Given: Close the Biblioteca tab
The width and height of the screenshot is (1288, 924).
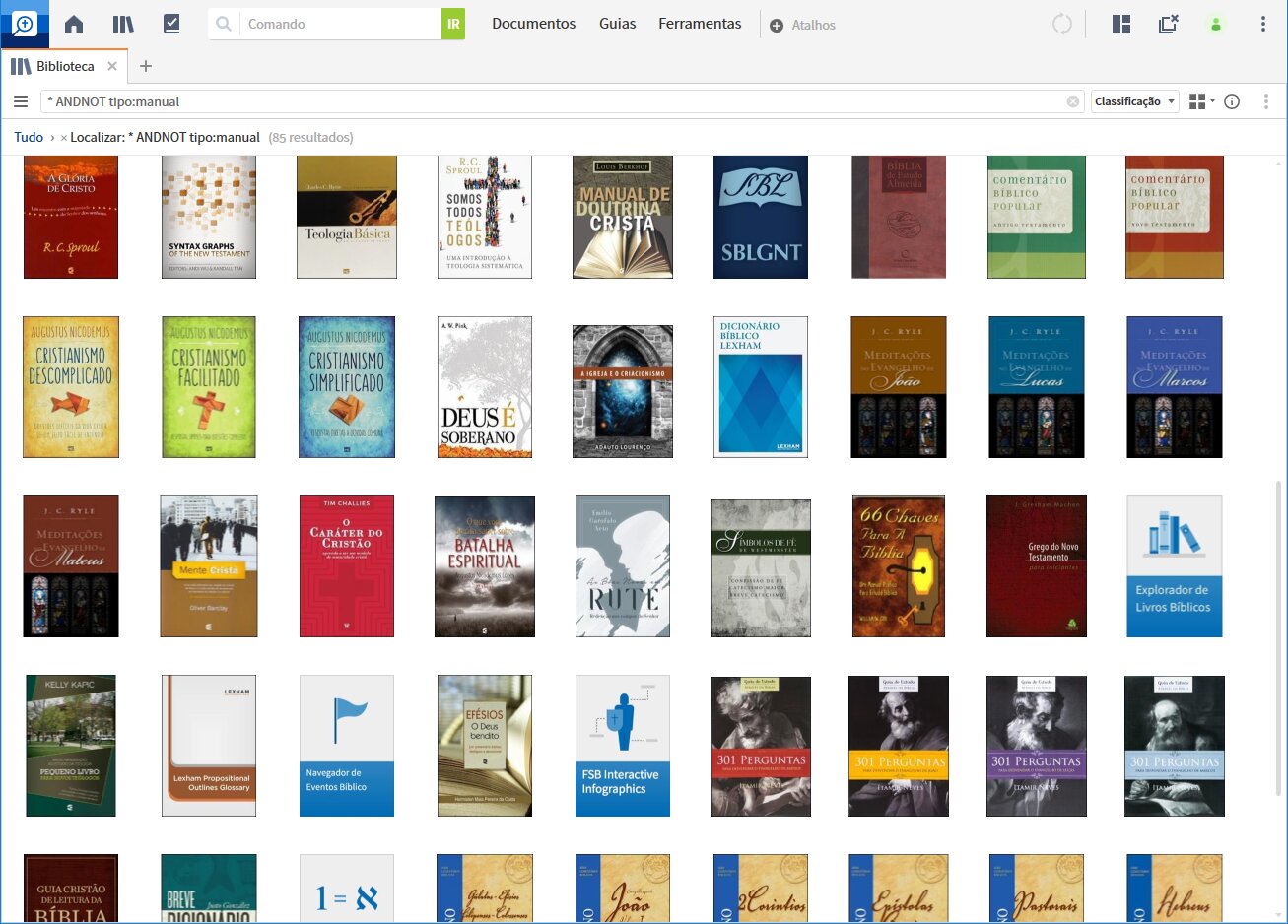Looking at the screenshot, I should click(112, 66).
